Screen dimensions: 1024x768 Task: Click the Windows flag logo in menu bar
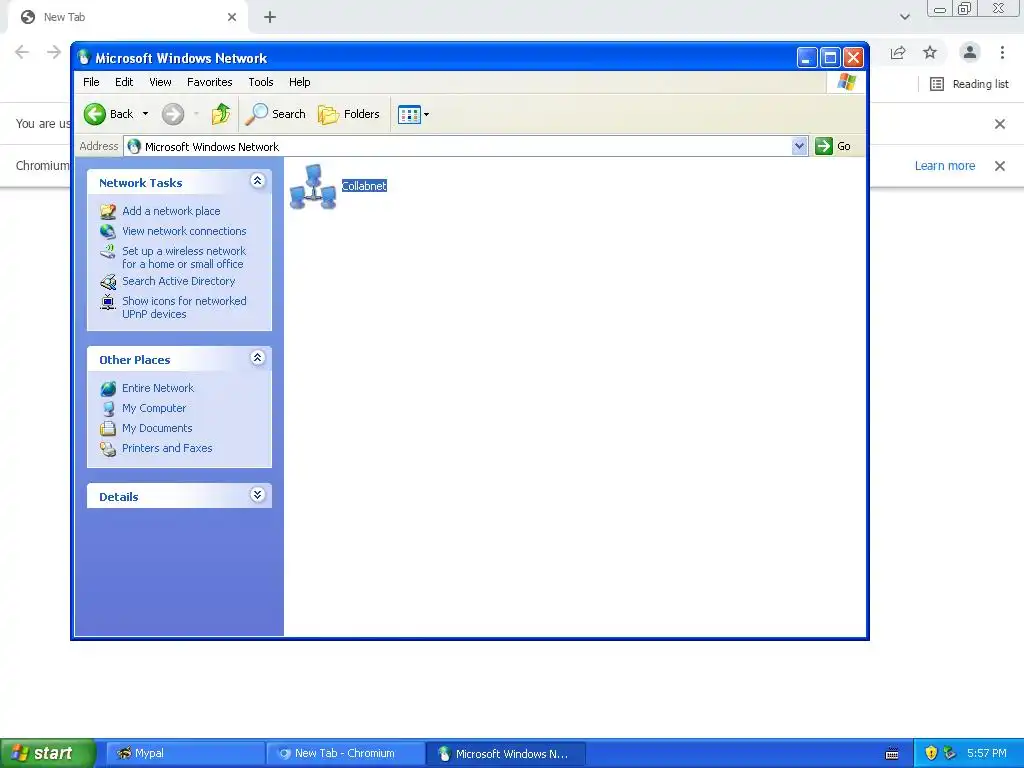[x=846, y=82]
